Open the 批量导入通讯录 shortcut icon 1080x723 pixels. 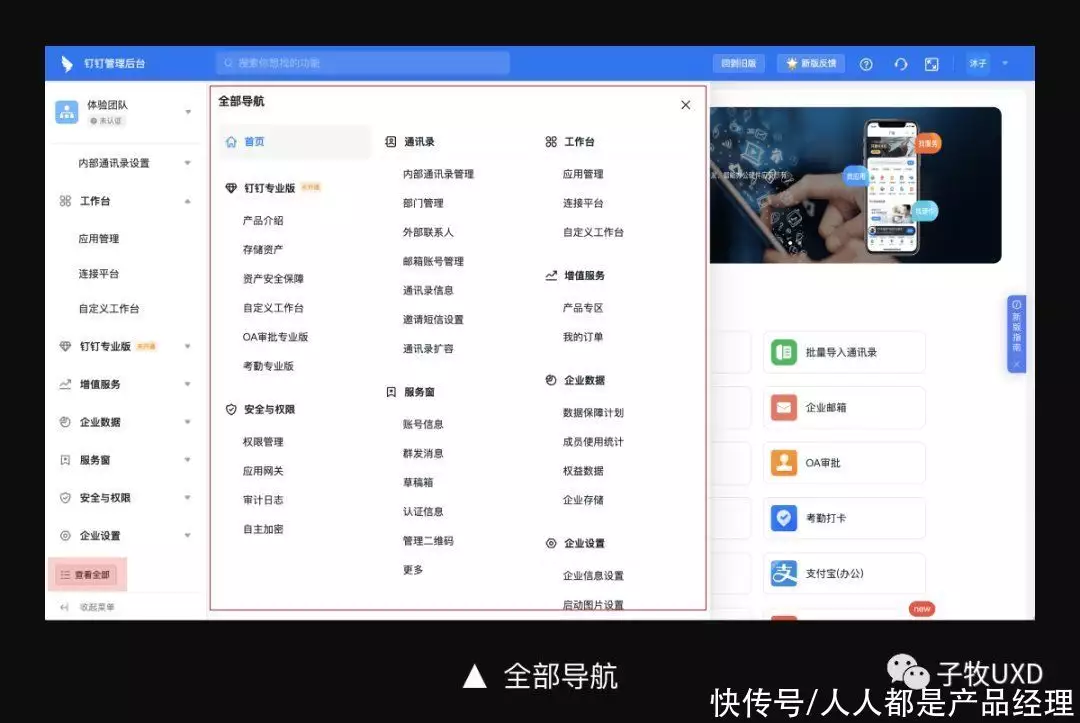tap(786, 352)
